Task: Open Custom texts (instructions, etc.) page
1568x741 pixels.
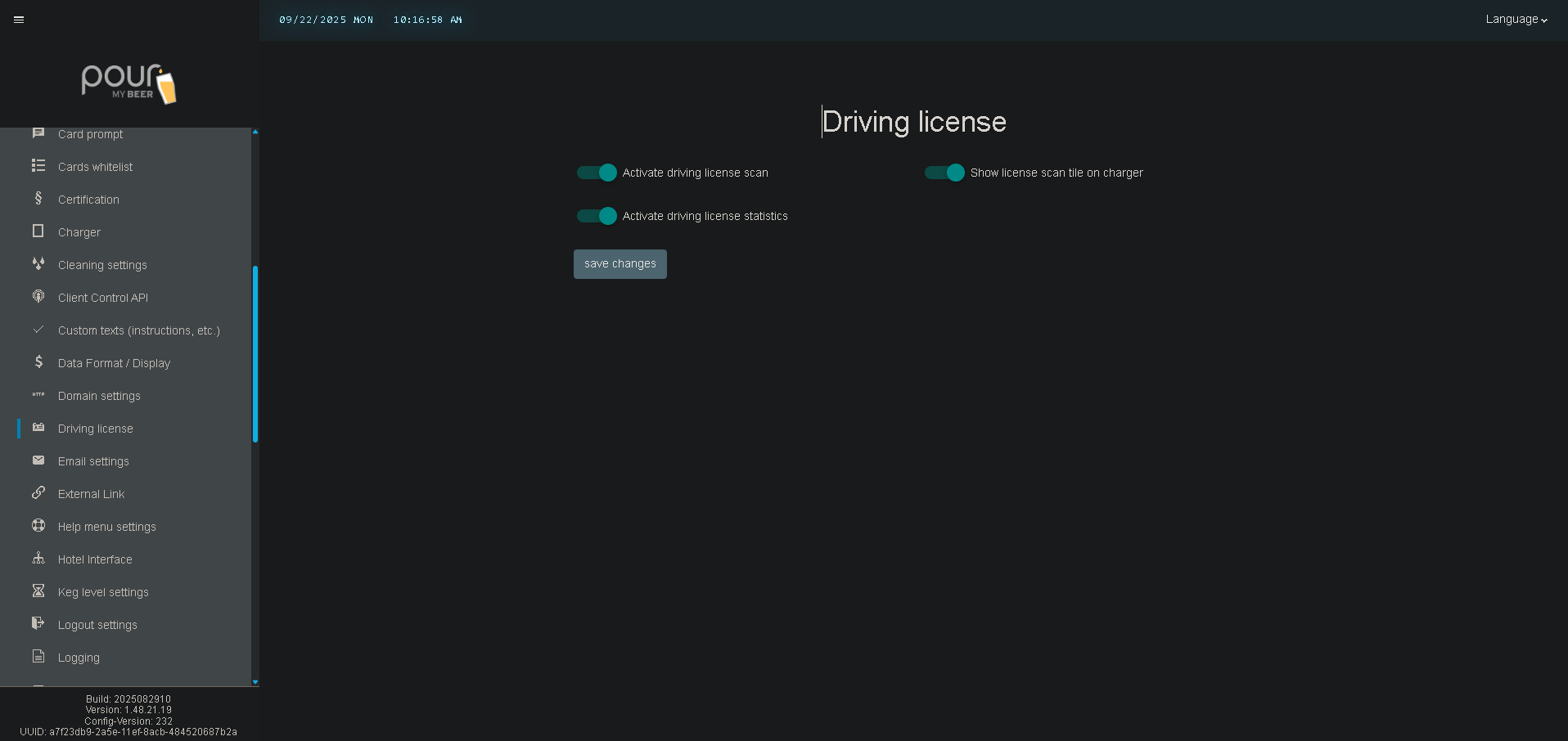Action: tap(138, 330)
